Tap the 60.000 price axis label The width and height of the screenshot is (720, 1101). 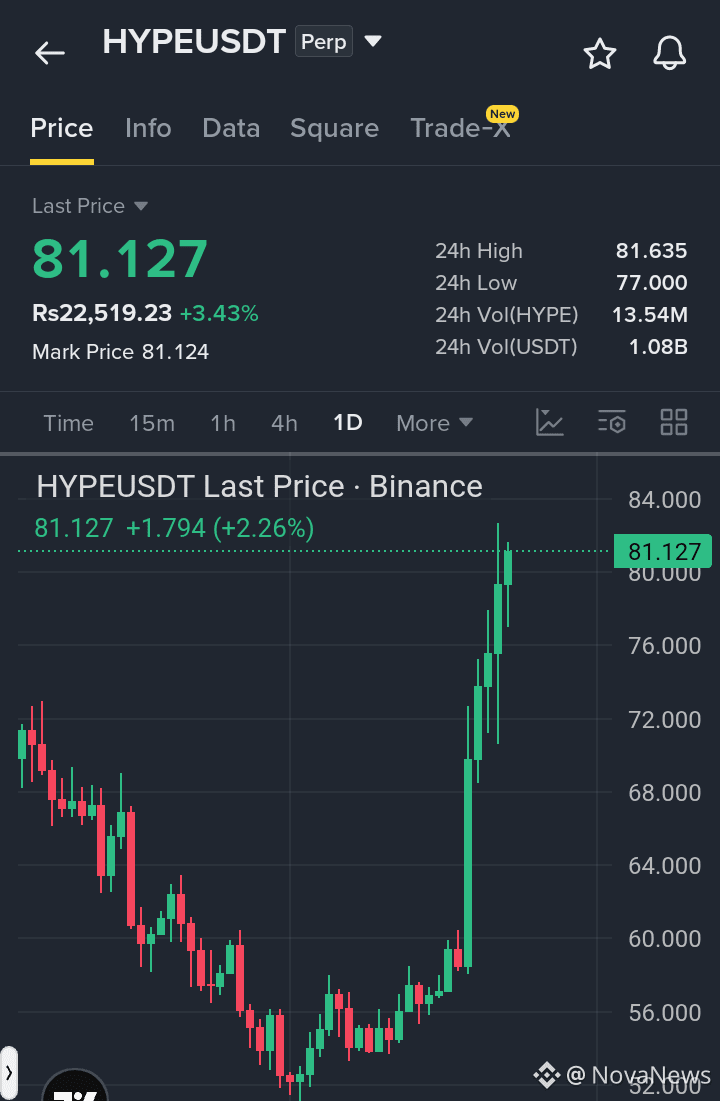665,939
